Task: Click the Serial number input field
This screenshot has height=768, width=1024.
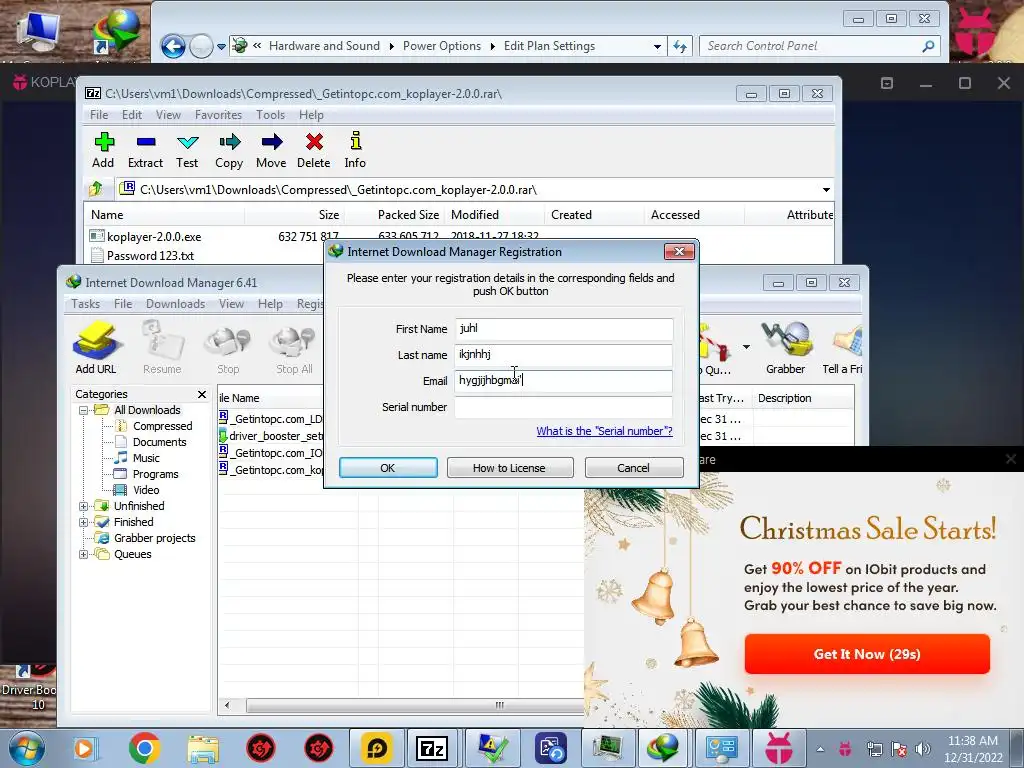Action: pos(564,407)
